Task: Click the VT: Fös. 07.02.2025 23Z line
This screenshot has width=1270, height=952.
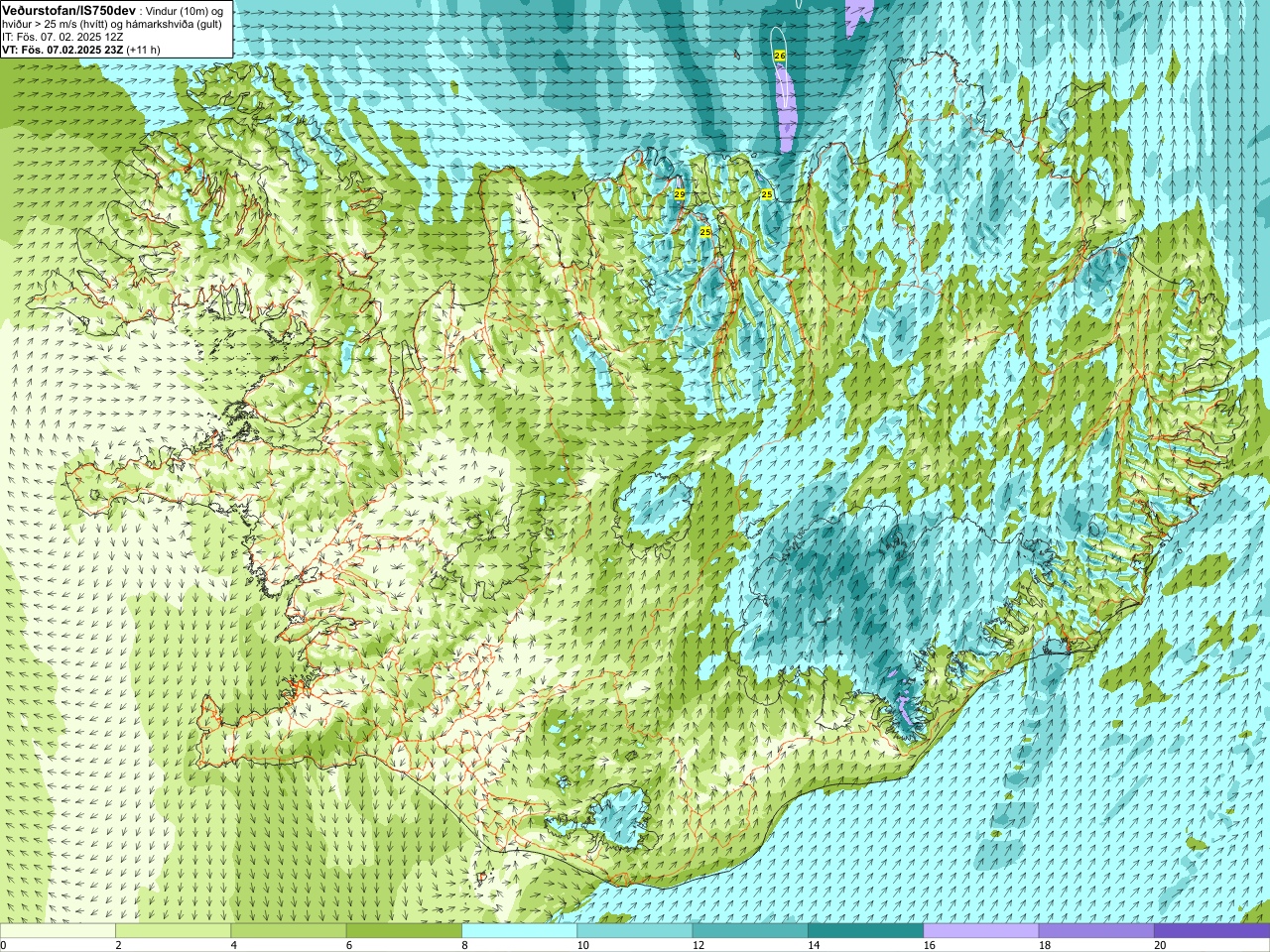Action: click(x=80, y=50)
